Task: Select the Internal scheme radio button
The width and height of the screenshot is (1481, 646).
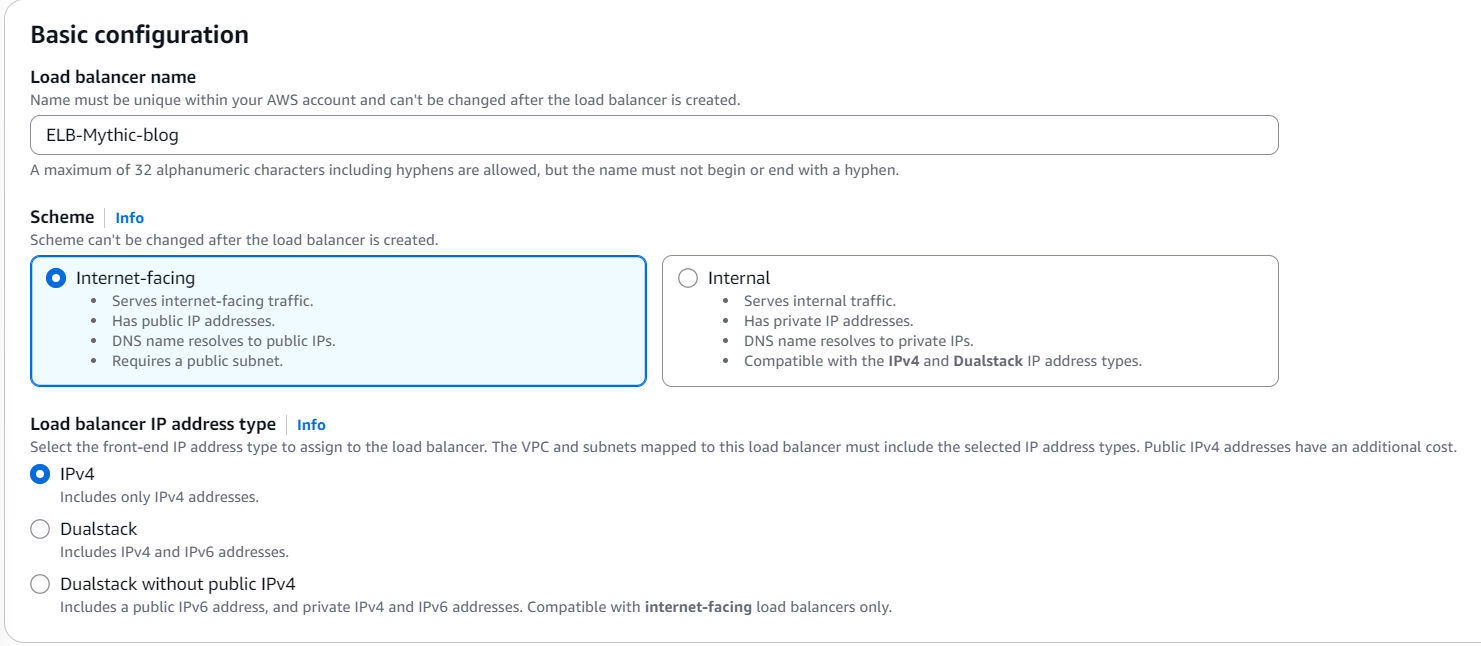Action: coord(688,278)
